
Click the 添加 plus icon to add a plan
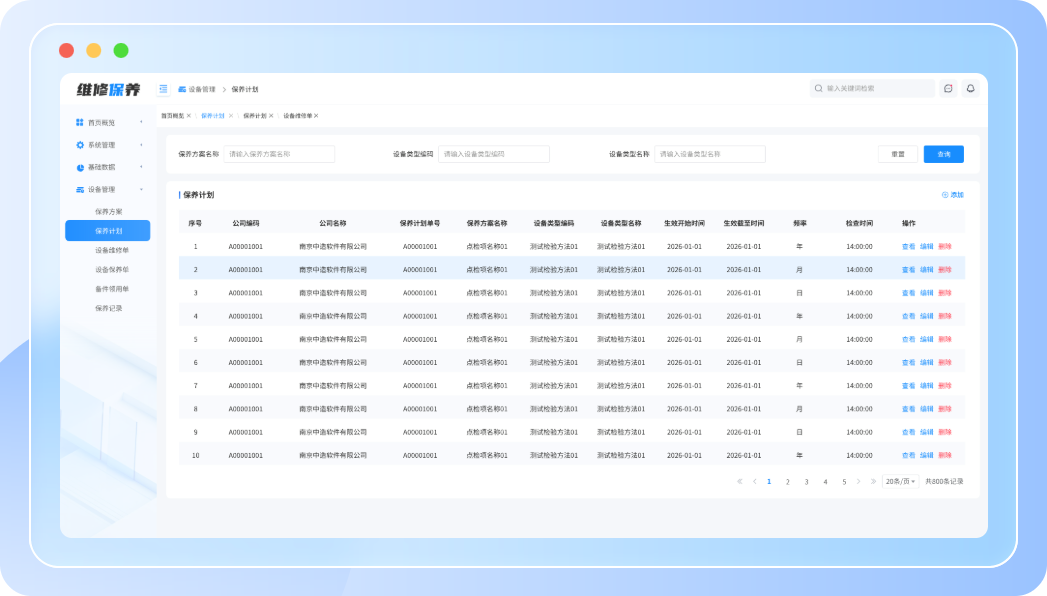[946, 195]
